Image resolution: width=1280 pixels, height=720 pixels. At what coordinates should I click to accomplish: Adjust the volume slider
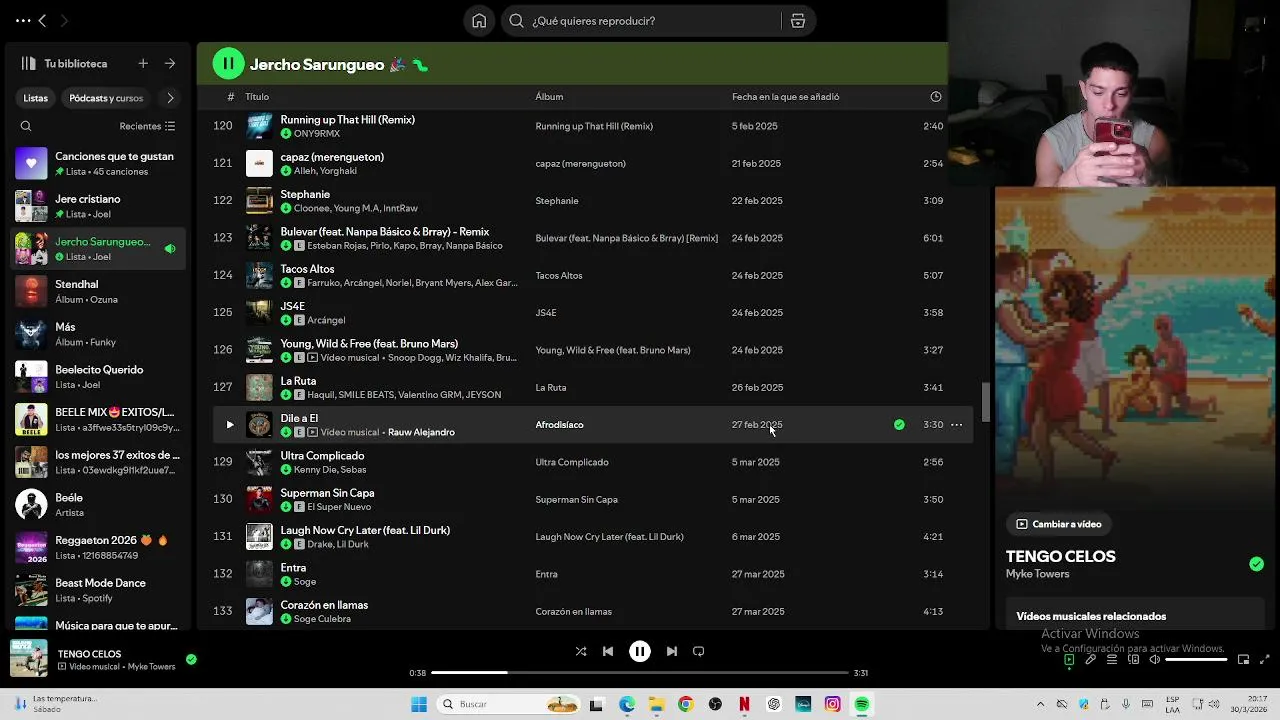(x=1196, y=660)
